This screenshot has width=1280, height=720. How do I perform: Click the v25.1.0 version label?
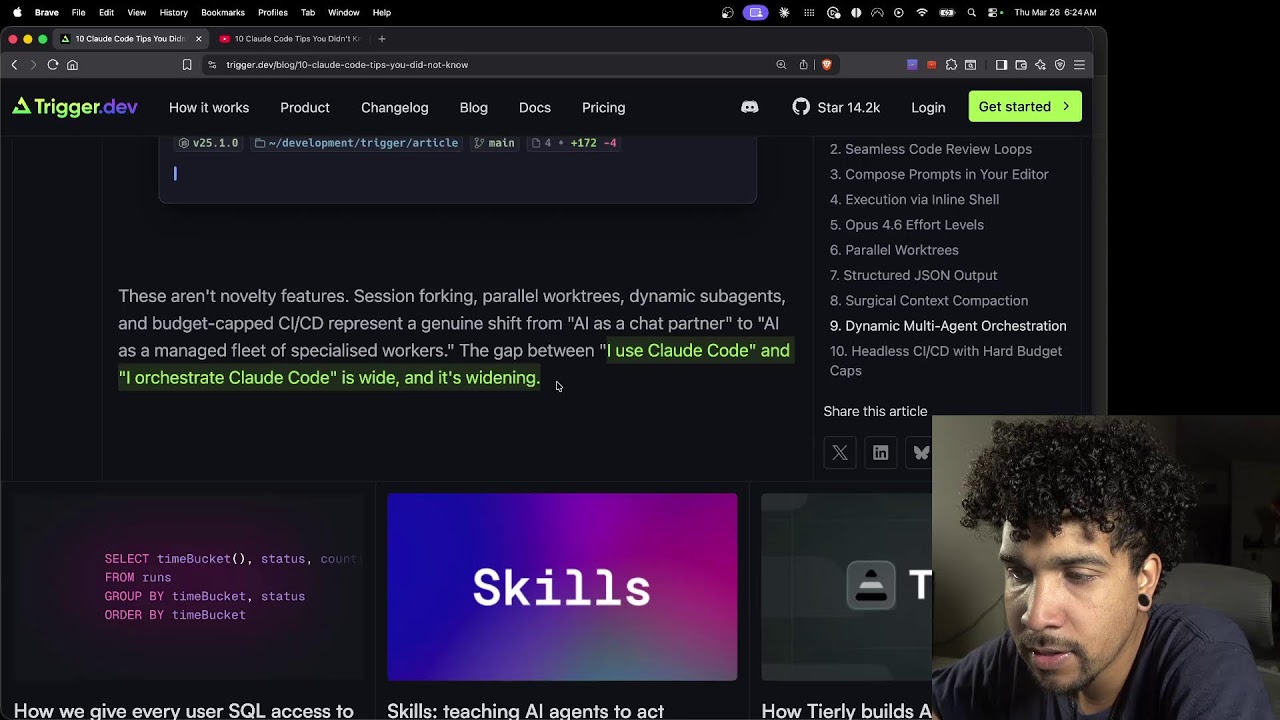pyautogui.click(x=209, y=143)
